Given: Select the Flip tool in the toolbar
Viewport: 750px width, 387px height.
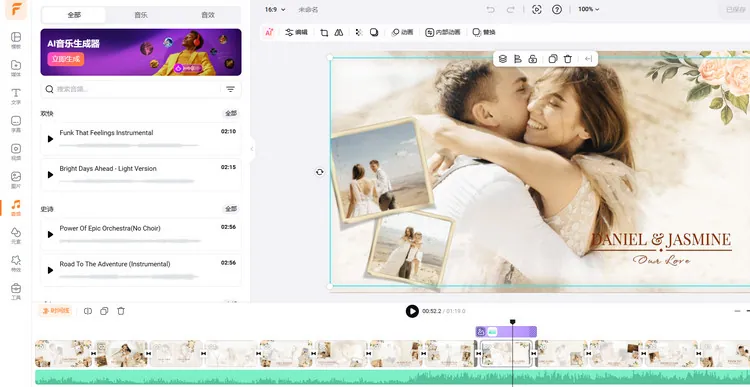Looking at the screenshot, I should [x=339, y=33].
